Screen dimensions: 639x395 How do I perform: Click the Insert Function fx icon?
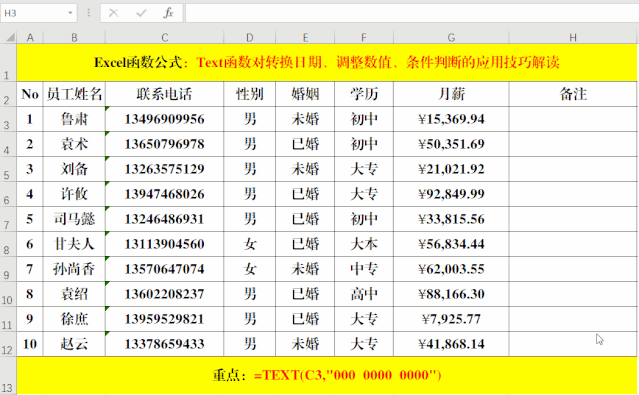click(x=168, y=13)
